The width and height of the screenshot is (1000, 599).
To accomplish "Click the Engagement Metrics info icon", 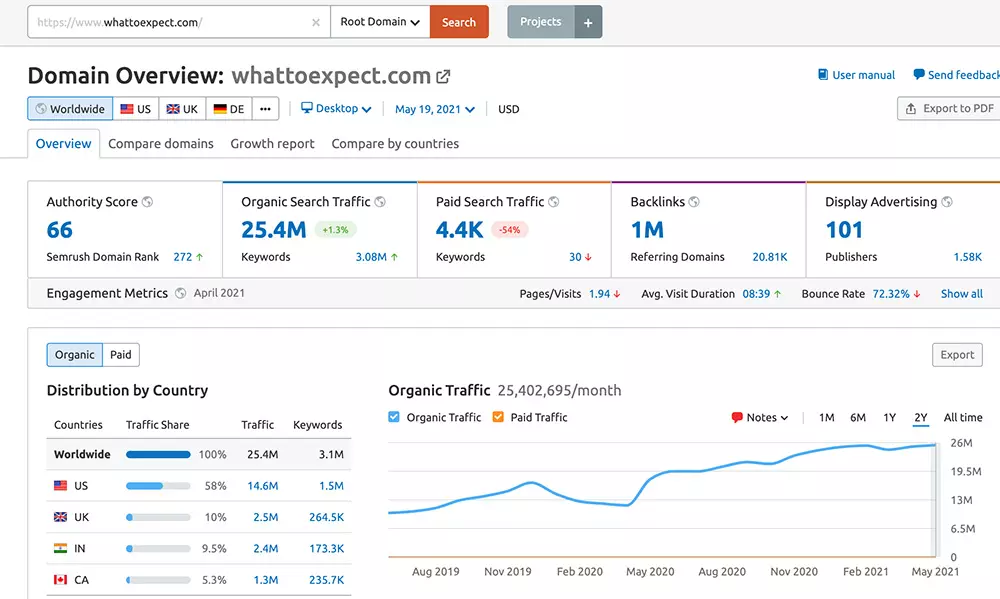I will (x=180, y=293).
